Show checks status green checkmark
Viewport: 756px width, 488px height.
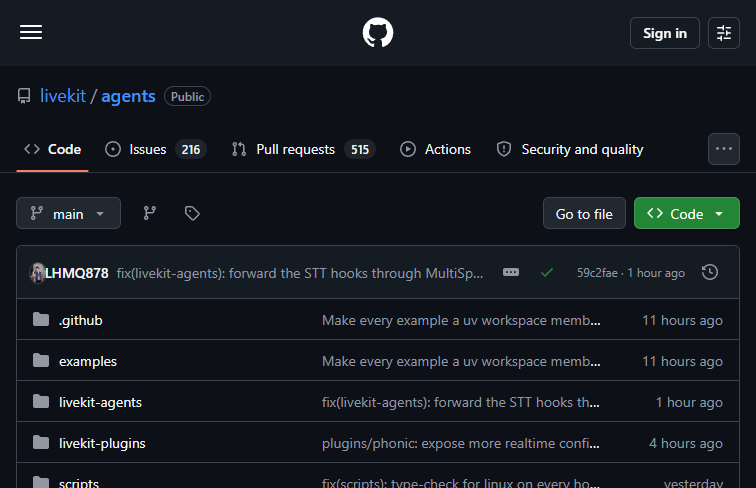(547, 273)
